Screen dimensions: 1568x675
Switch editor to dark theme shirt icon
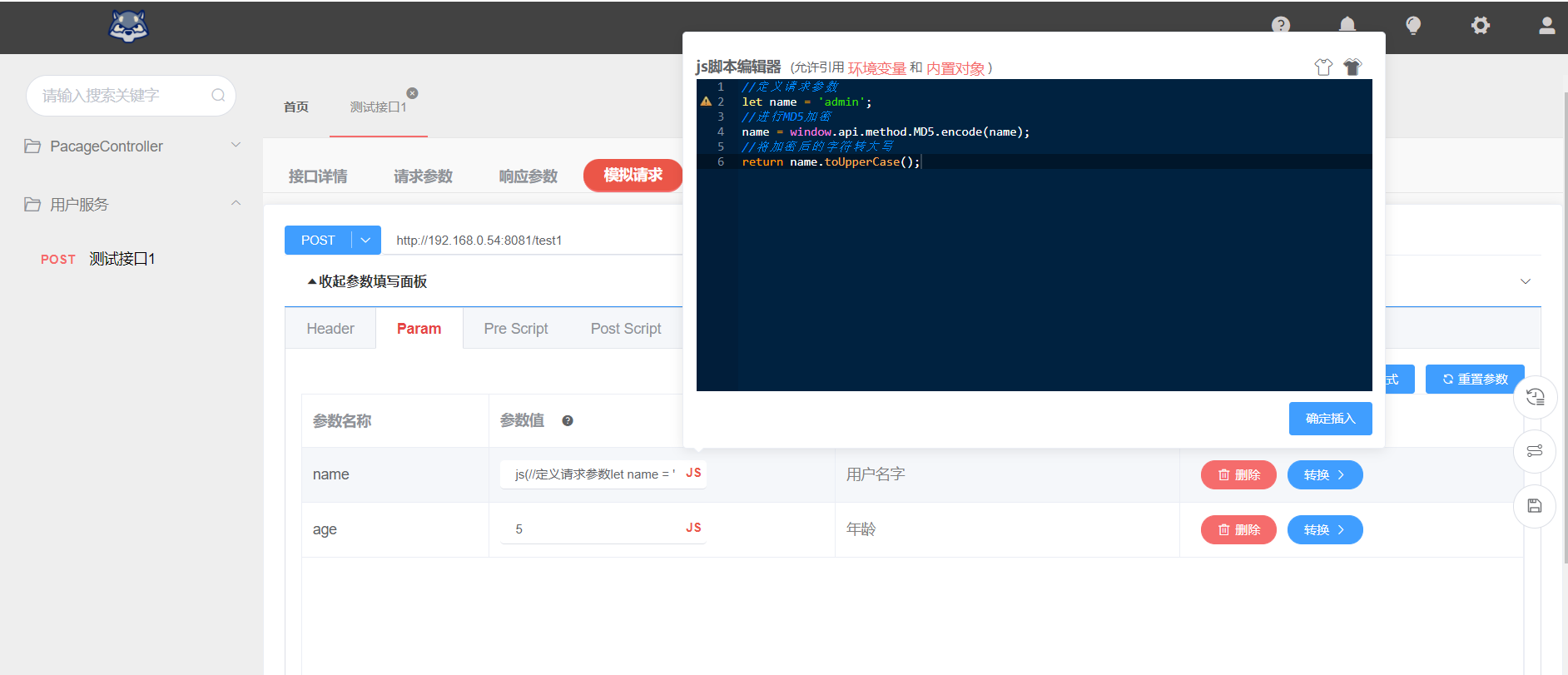tap(1352, 67)
